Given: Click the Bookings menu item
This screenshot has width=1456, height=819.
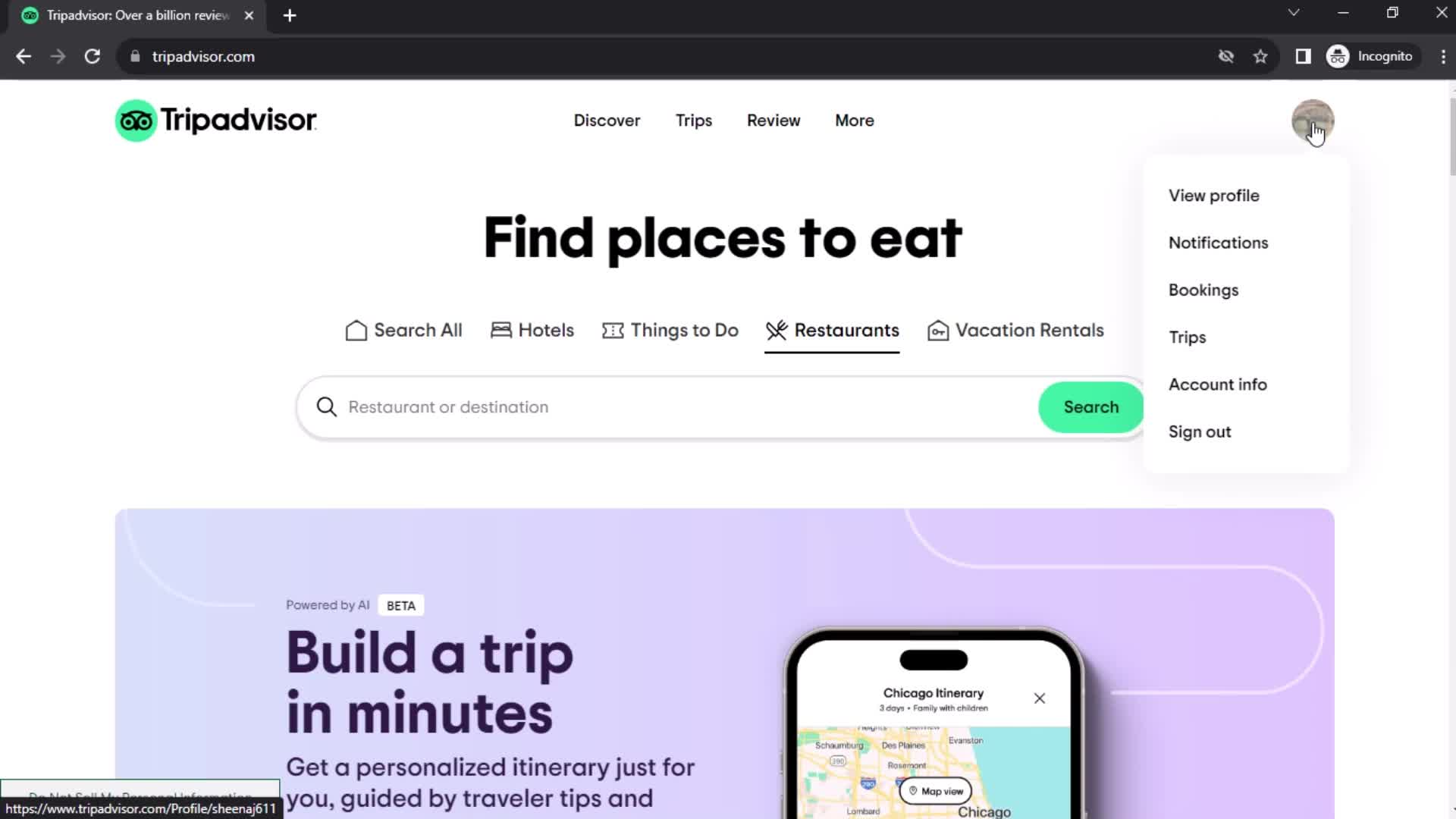Looking at the screenshot, I should tap(1204, 290).
